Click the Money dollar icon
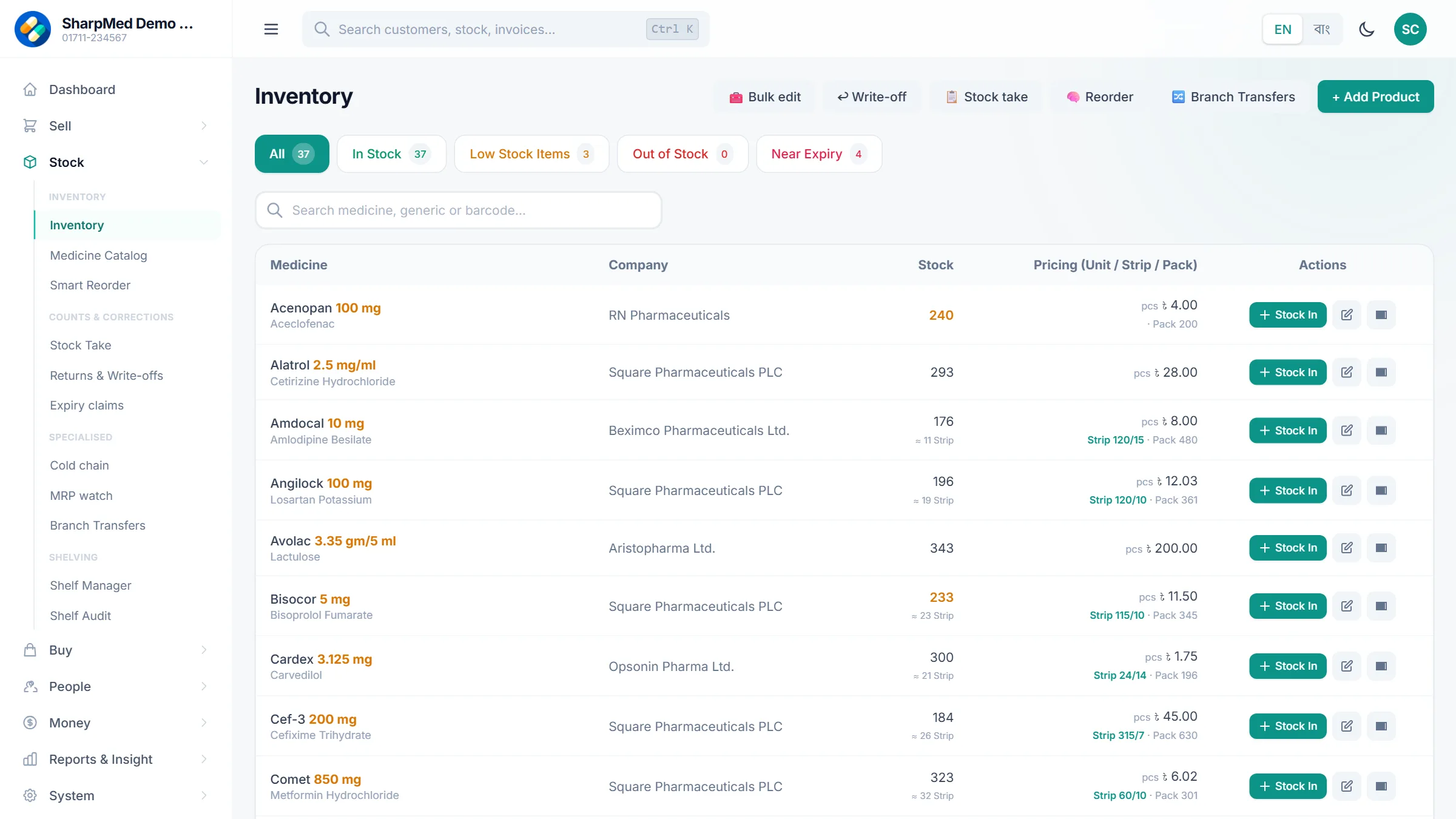This screenshot has height=819, width=1456. pyautogui.click(x=30, y=723)
